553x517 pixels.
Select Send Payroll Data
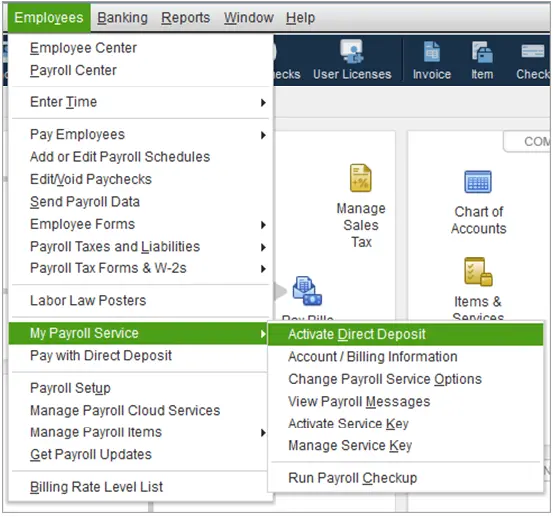(140, 202)
